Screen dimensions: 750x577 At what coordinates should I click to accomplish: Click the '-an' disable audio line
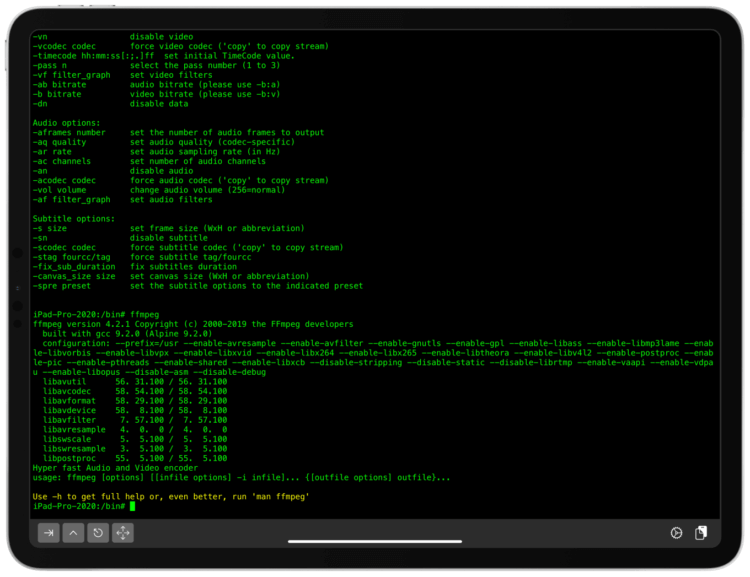[113, 170]
